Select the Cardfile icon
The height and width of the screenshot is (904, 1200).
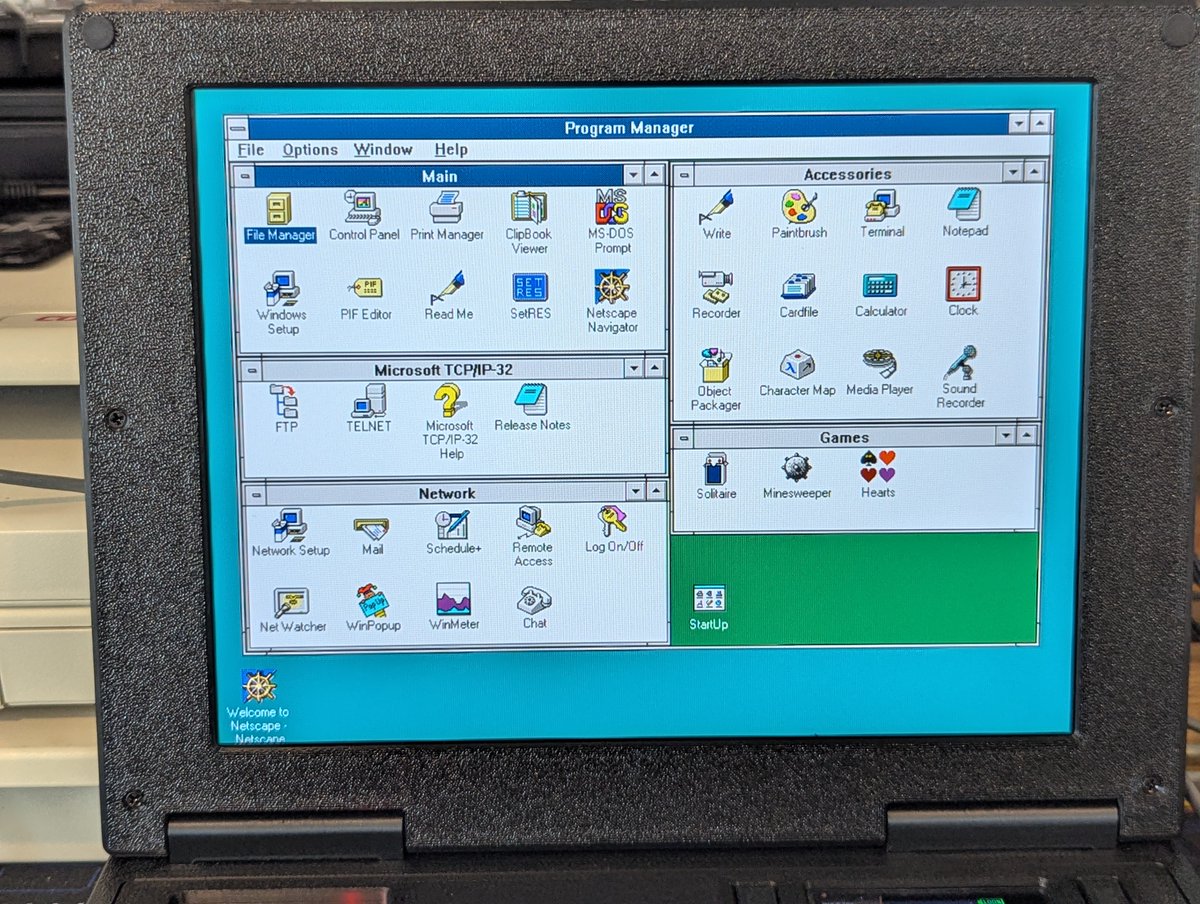pyautogui.click(x=798, y=286)
